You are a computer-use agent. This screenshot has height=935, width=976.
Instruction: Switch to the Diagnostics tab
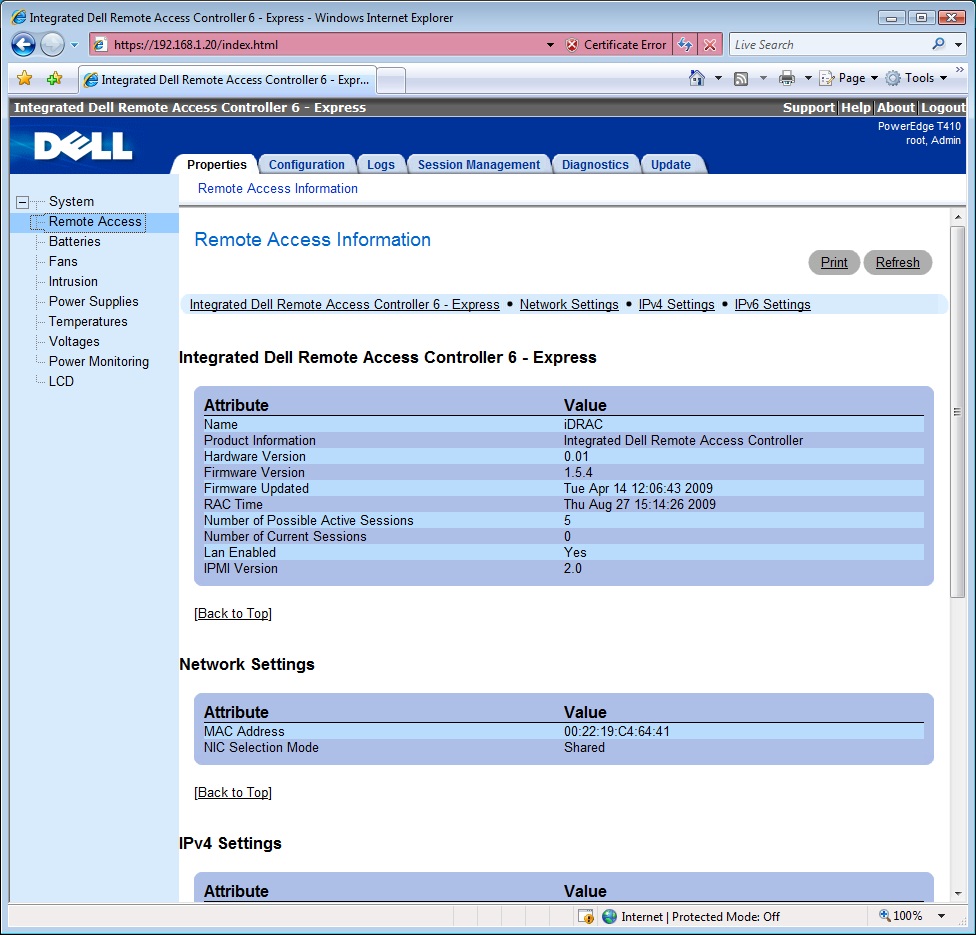595,164
